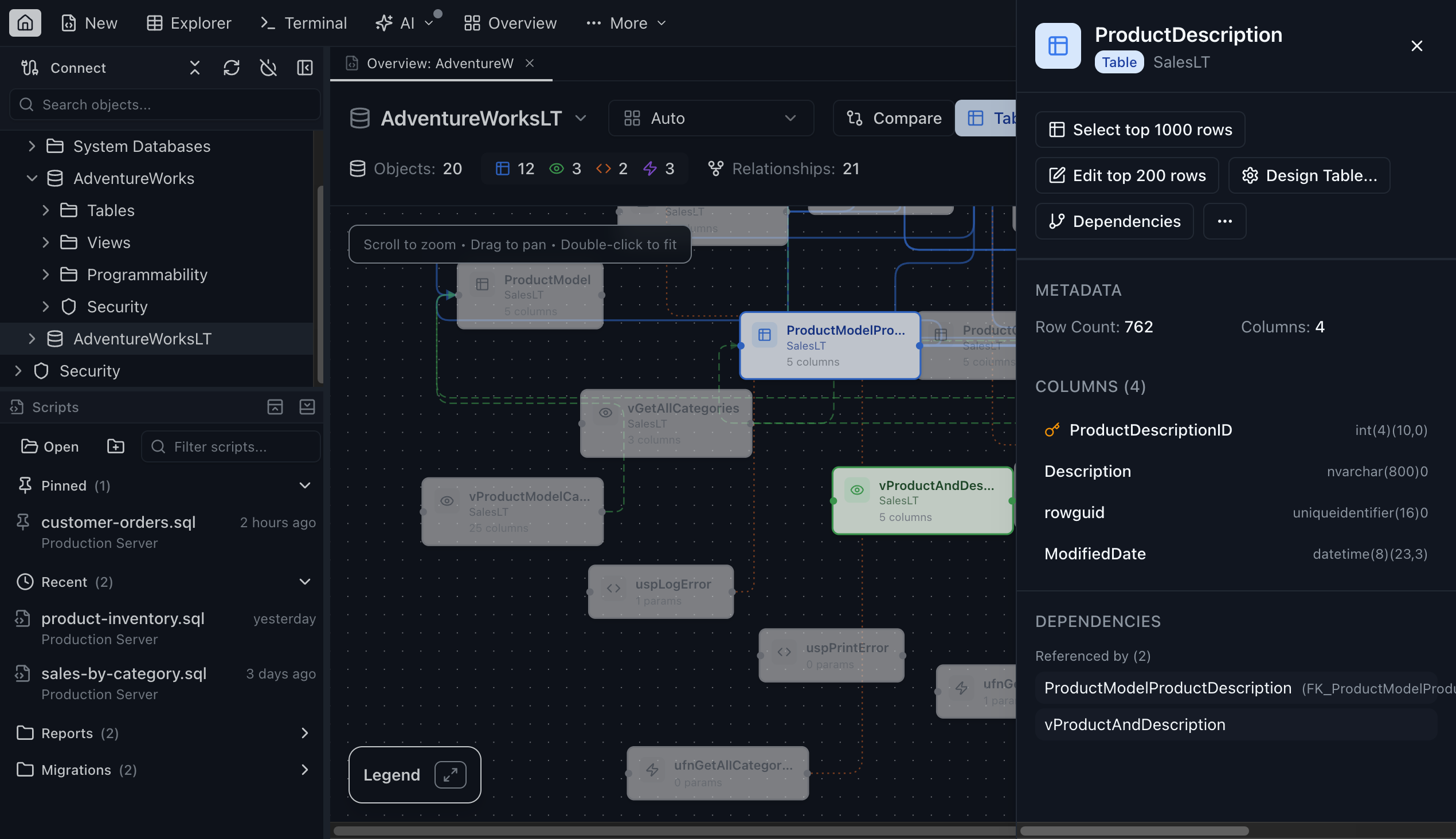Image resolution: width=1456 pixels, height=839 pixels.
Task: Click the save script icon in Scripts header
Action: tap(308, 407)
